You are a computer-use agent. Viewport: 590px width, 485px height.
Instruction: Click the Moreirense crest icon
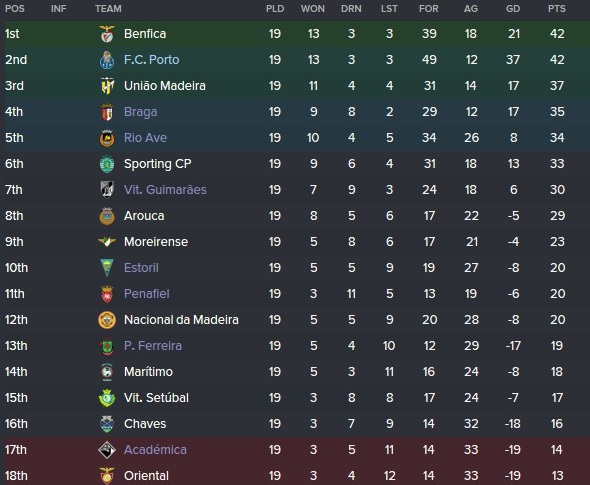(107, 242)
